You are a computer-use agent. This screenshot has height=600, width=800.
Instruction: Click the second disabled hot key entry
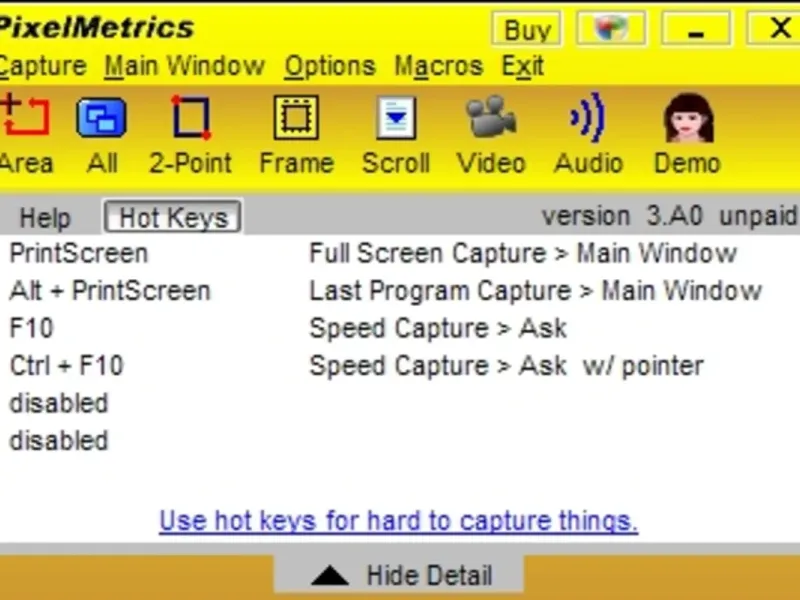pos(59,441)
